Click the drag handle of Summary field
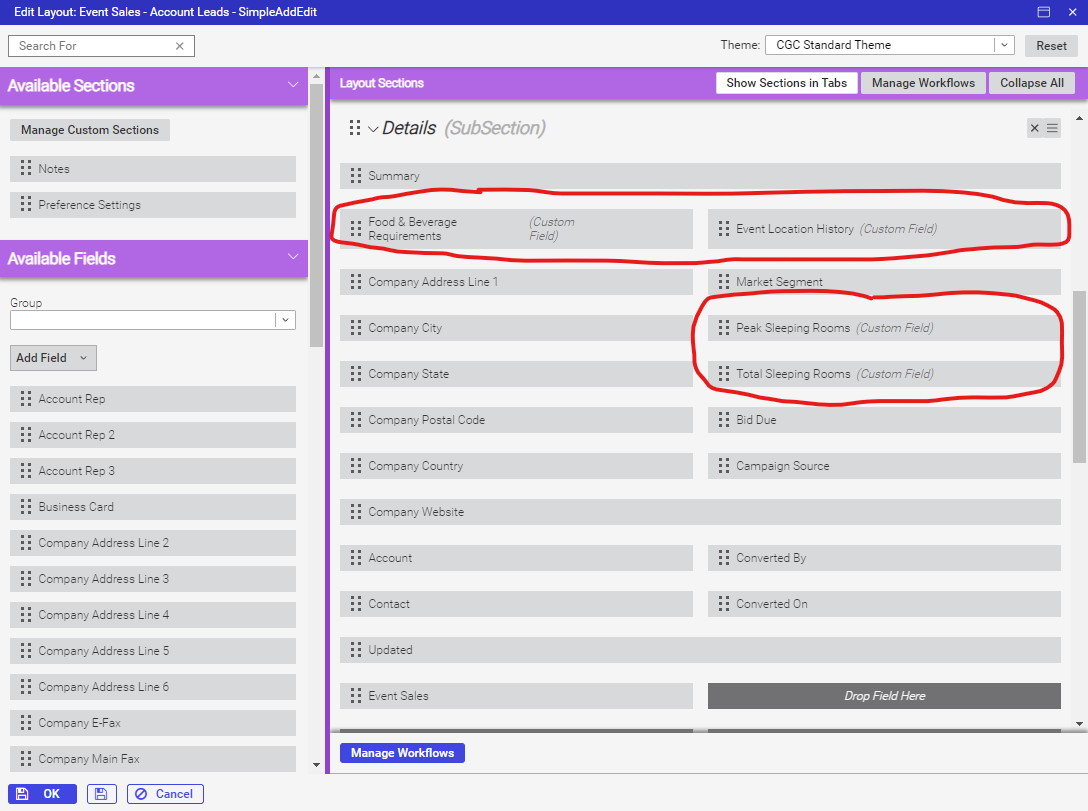 356,176
